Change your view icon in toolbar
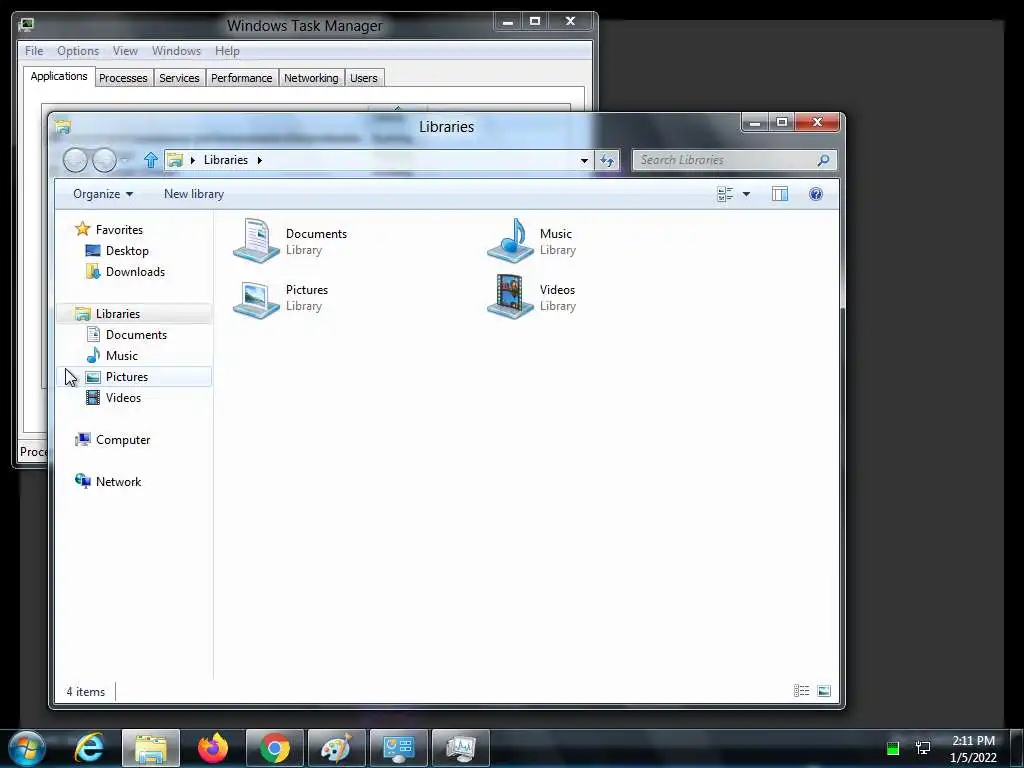 (725, 194)
